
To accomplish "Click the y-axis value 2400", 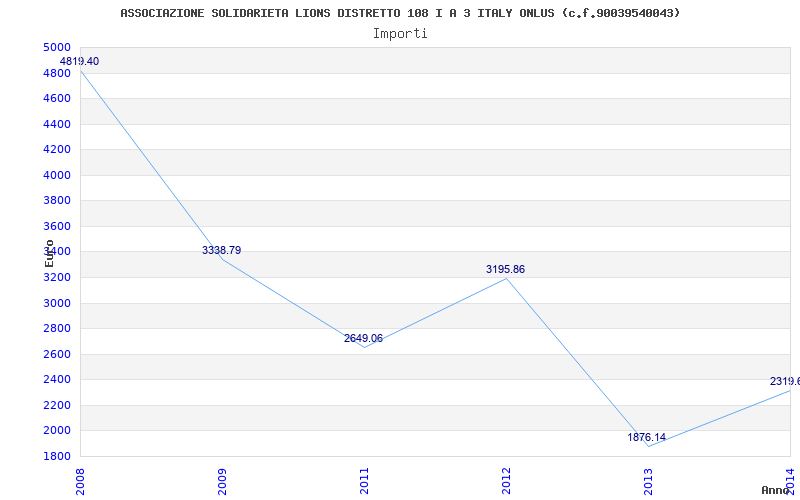I will click(x=57, y=380).
